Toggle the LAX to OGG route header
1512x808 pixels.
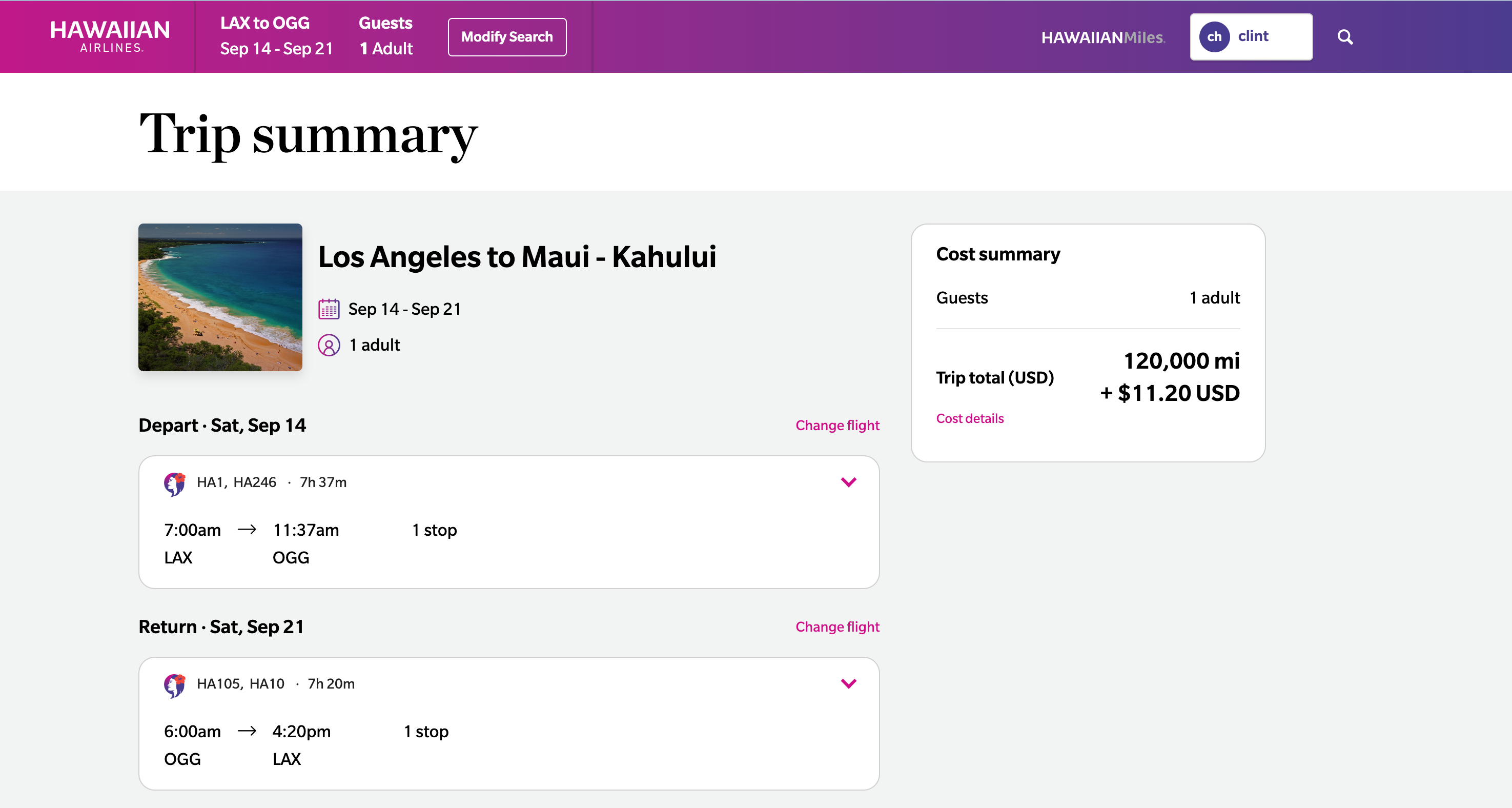pyautogui.click(x=276, y=36)
